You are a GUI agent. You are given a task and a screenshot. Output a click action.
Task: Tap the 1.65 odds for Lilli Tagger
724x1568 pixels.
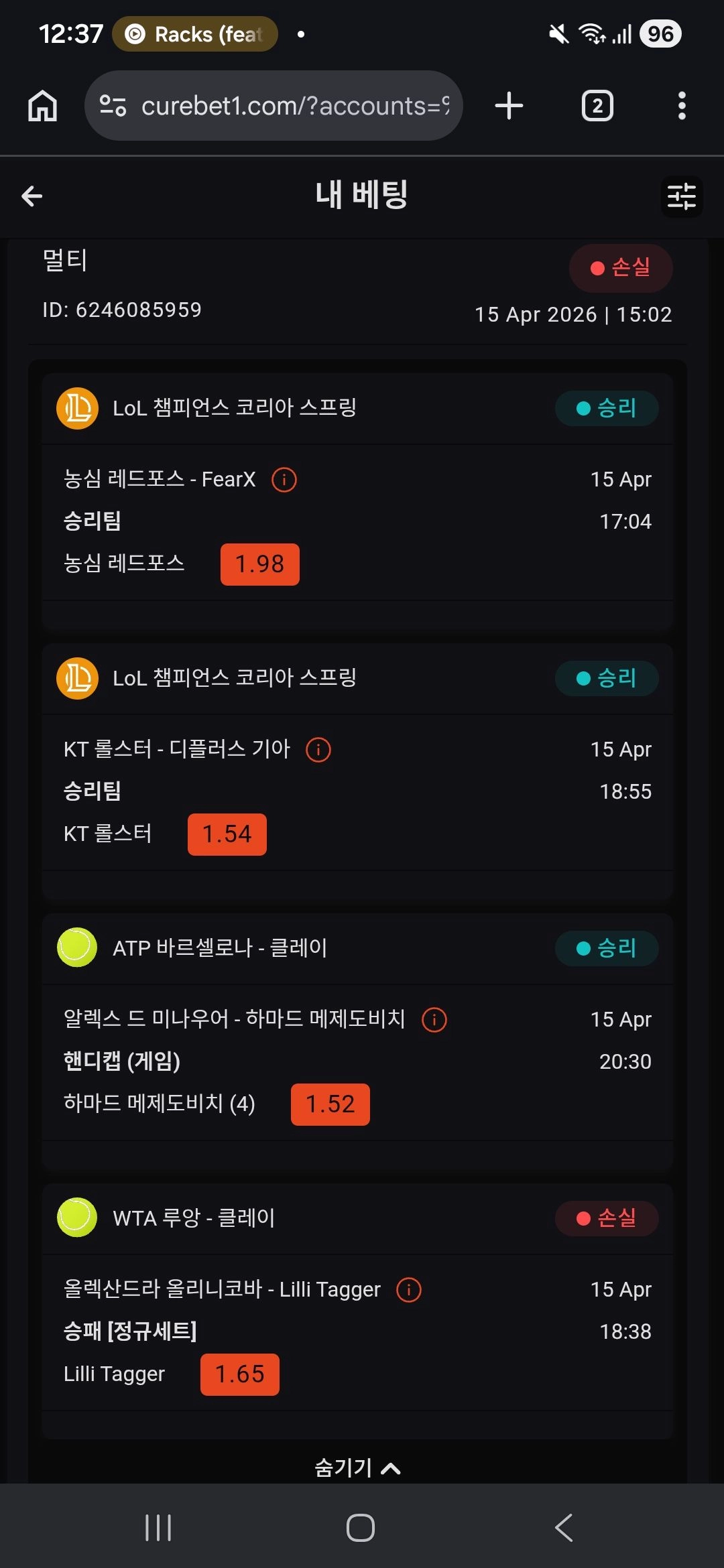point(240,1374)
